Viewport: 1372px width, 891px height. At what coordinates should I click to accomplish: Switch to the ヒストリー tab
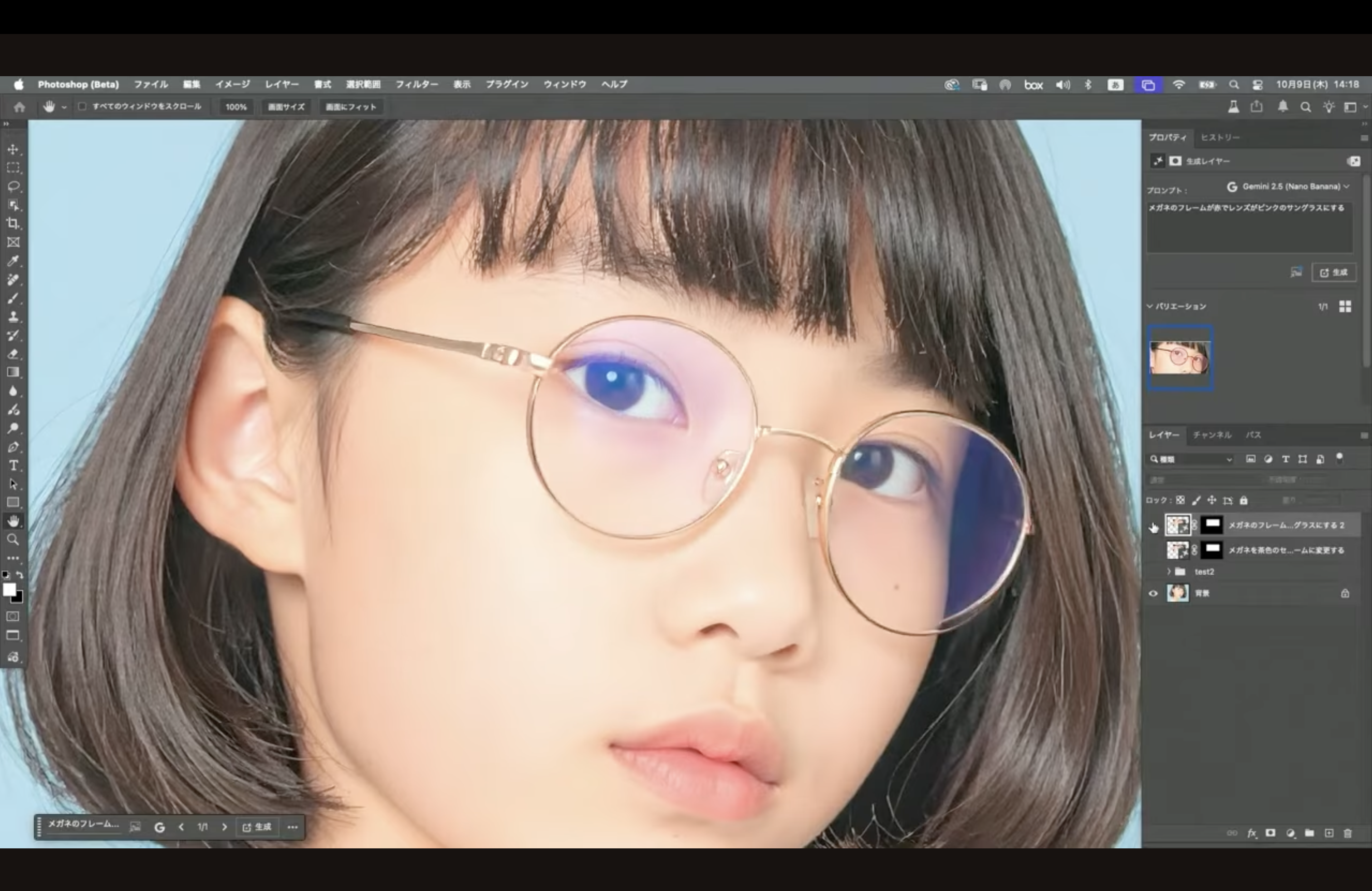pyautogui.click(x=1220, y=137)
